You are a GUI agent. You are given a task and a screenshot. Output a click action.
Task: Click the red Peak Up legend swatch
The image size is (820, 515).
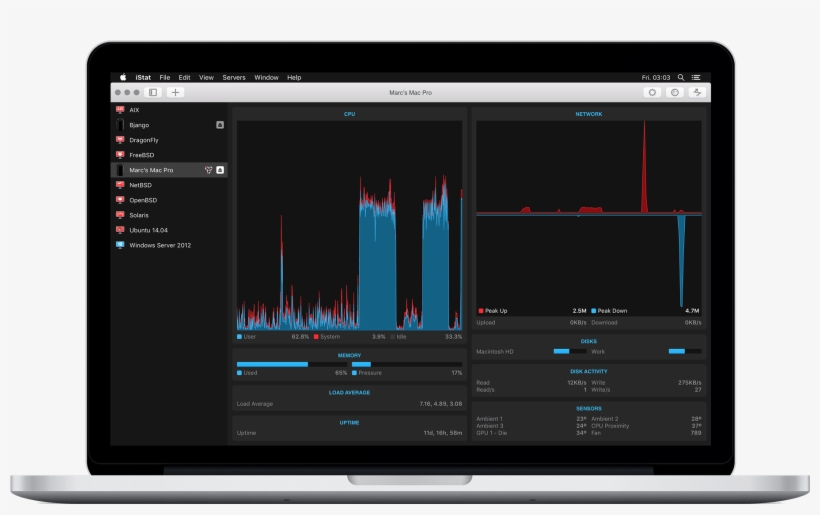[x=481, y=311]
